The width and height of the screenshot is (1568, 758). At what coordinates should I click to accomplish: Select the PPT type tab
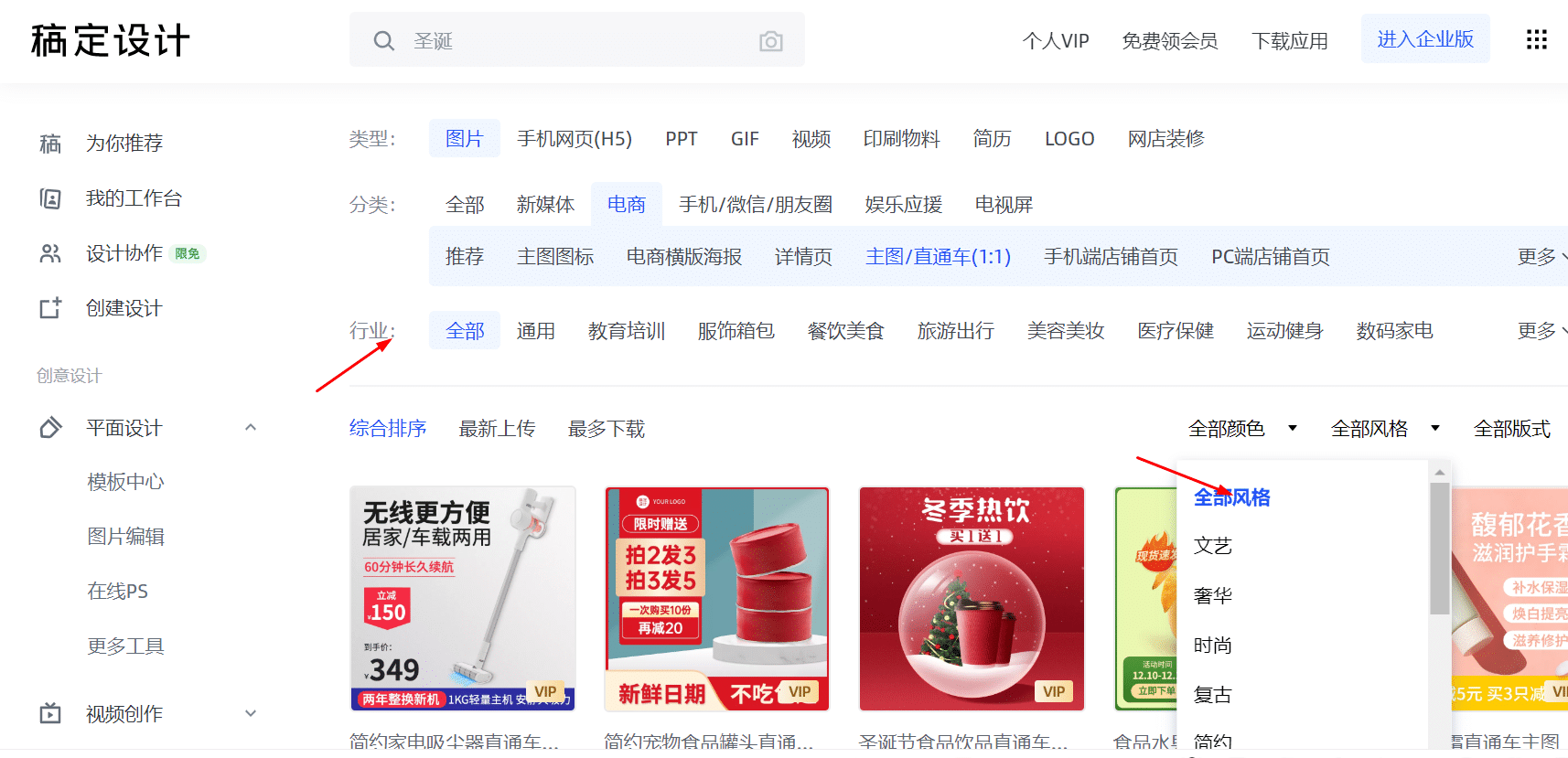(682, 139)
